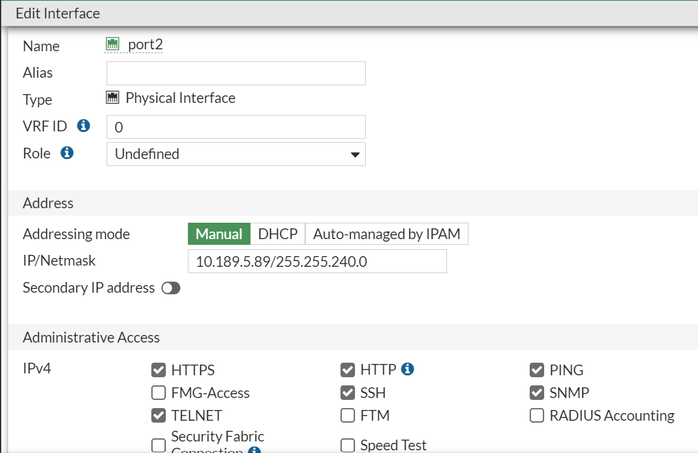Uncheck the HTTPS checkbox
Viewport: 698px width, 453px height.
click(x=158, y=370)
